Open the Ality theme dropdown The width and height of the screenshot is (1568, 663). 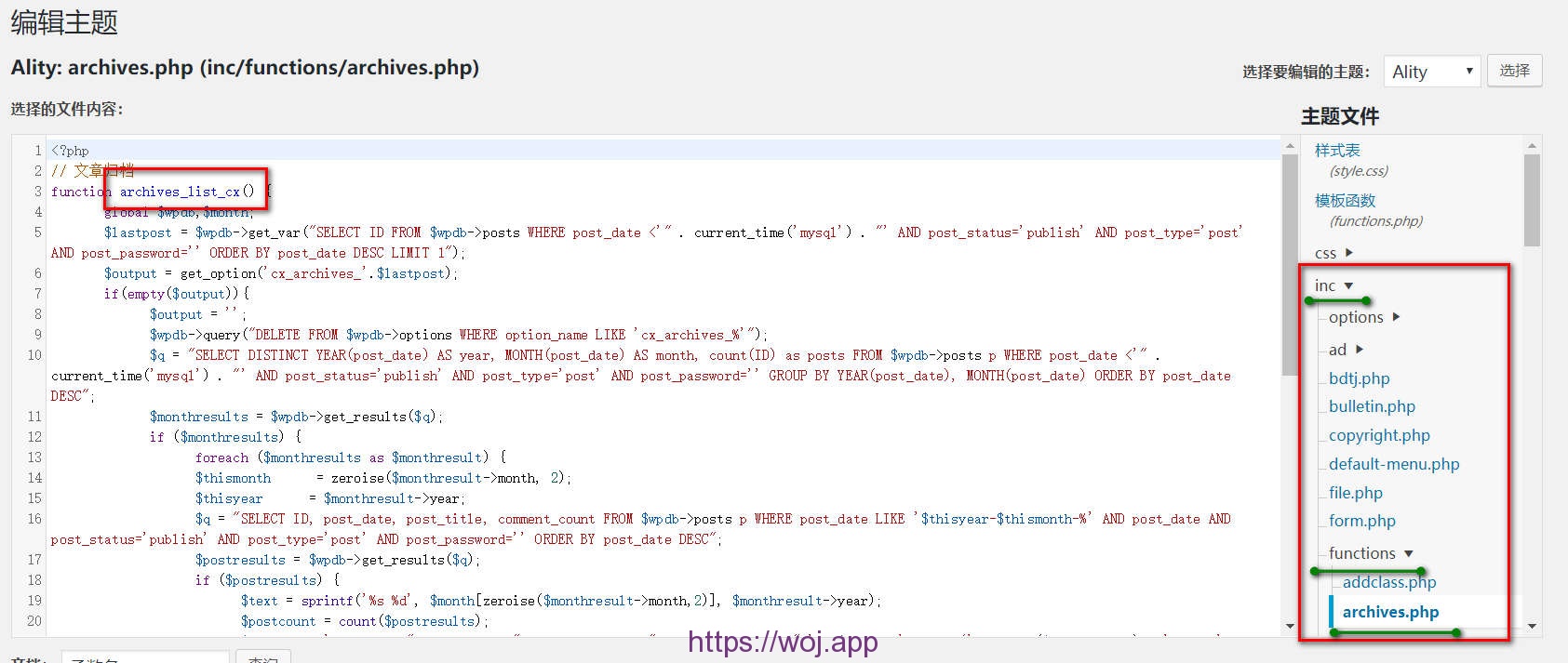coord(1431,72)
